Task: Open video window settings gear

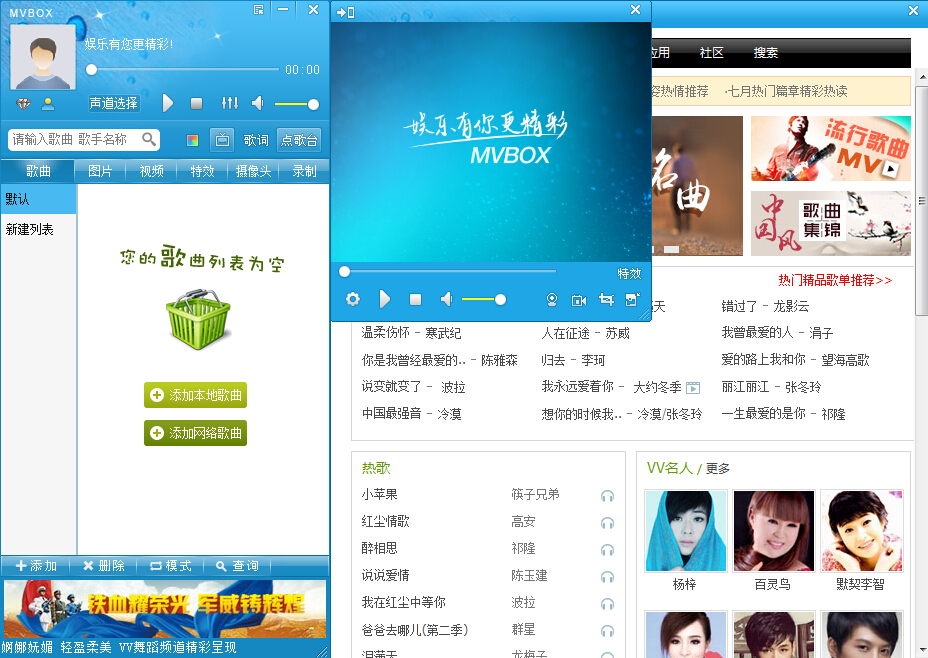Action: coord(353,299)
